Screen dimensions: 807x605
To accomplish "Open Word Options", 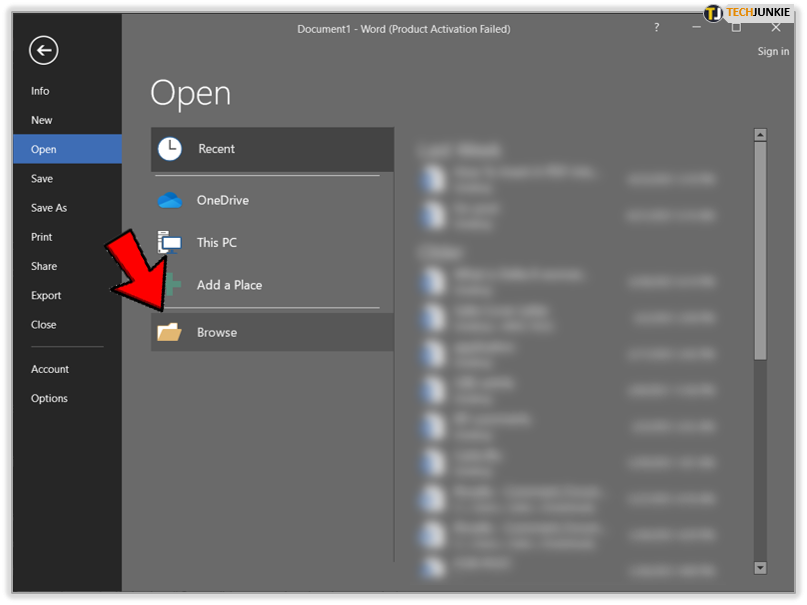I will [x=49, y=398].
